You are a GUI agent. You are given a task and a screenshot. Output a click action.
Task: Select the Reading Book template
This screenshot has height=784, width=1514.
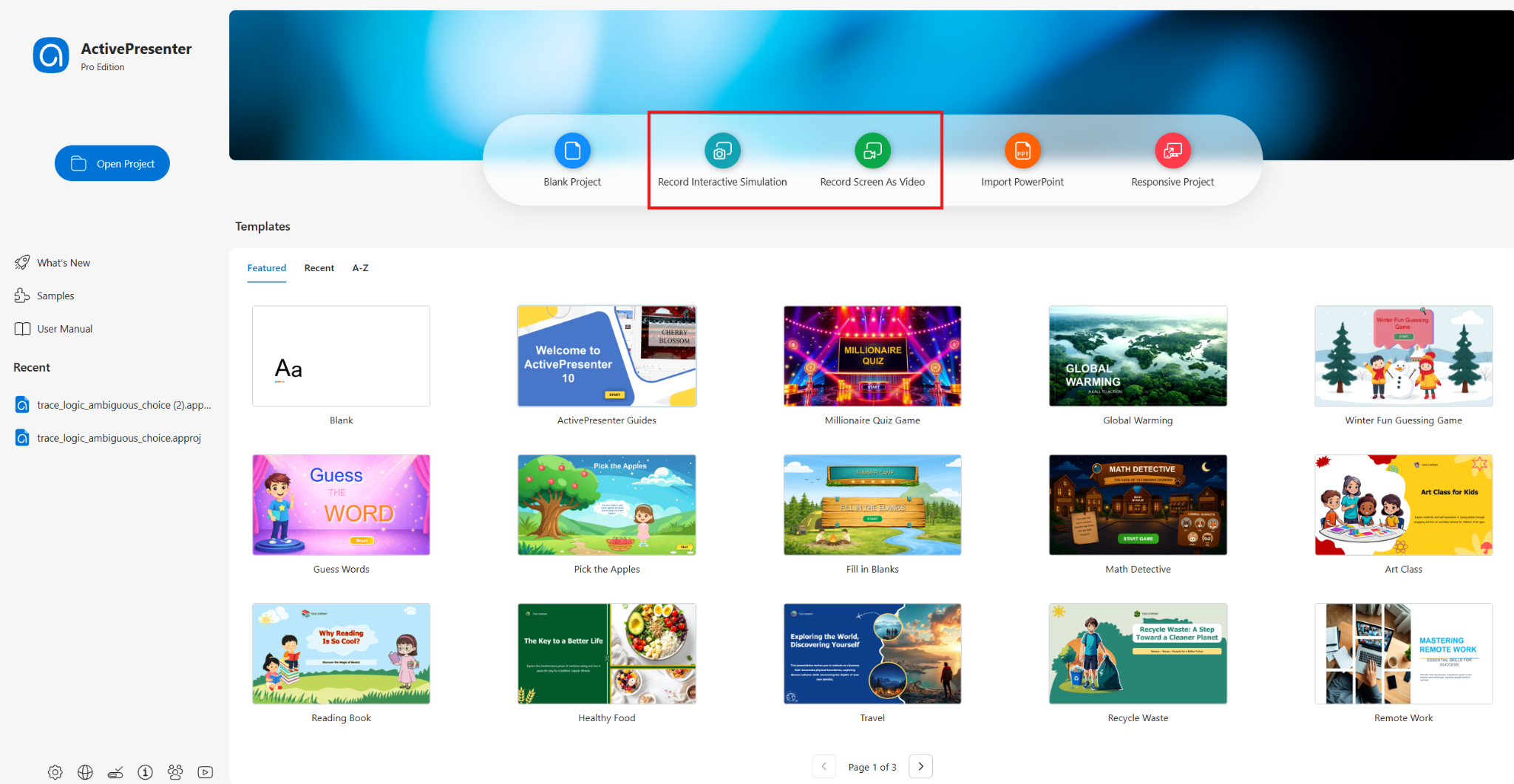pyautogui.click(x=341, y=654)
